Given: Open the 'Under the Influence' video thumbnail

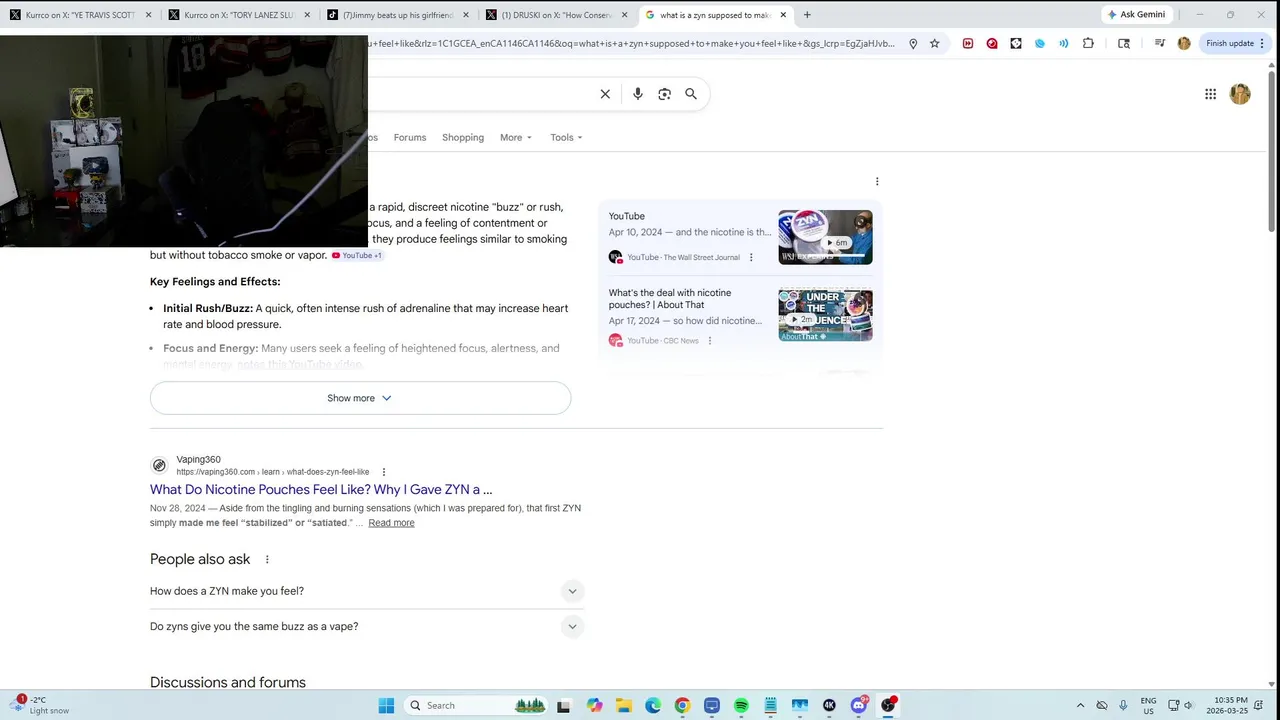Looking at the screenshot, I should tap(825, 315).
